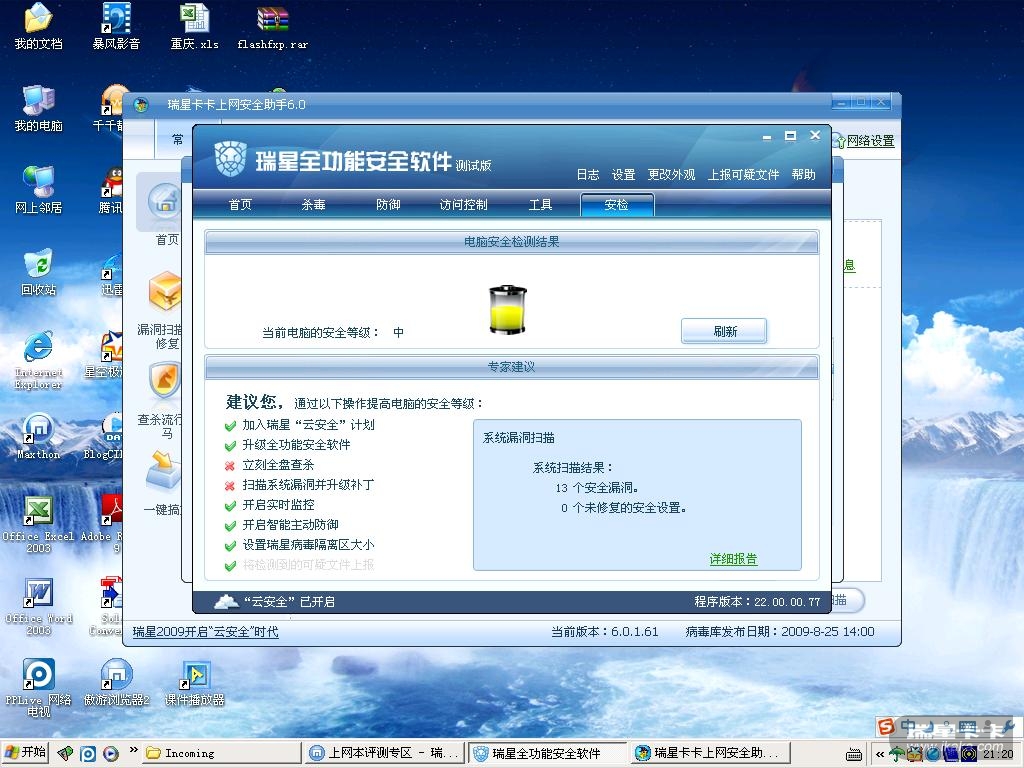Click 程序版本：22.00.00.77 text
The image size is (1024, 768).
click(757, 602)
